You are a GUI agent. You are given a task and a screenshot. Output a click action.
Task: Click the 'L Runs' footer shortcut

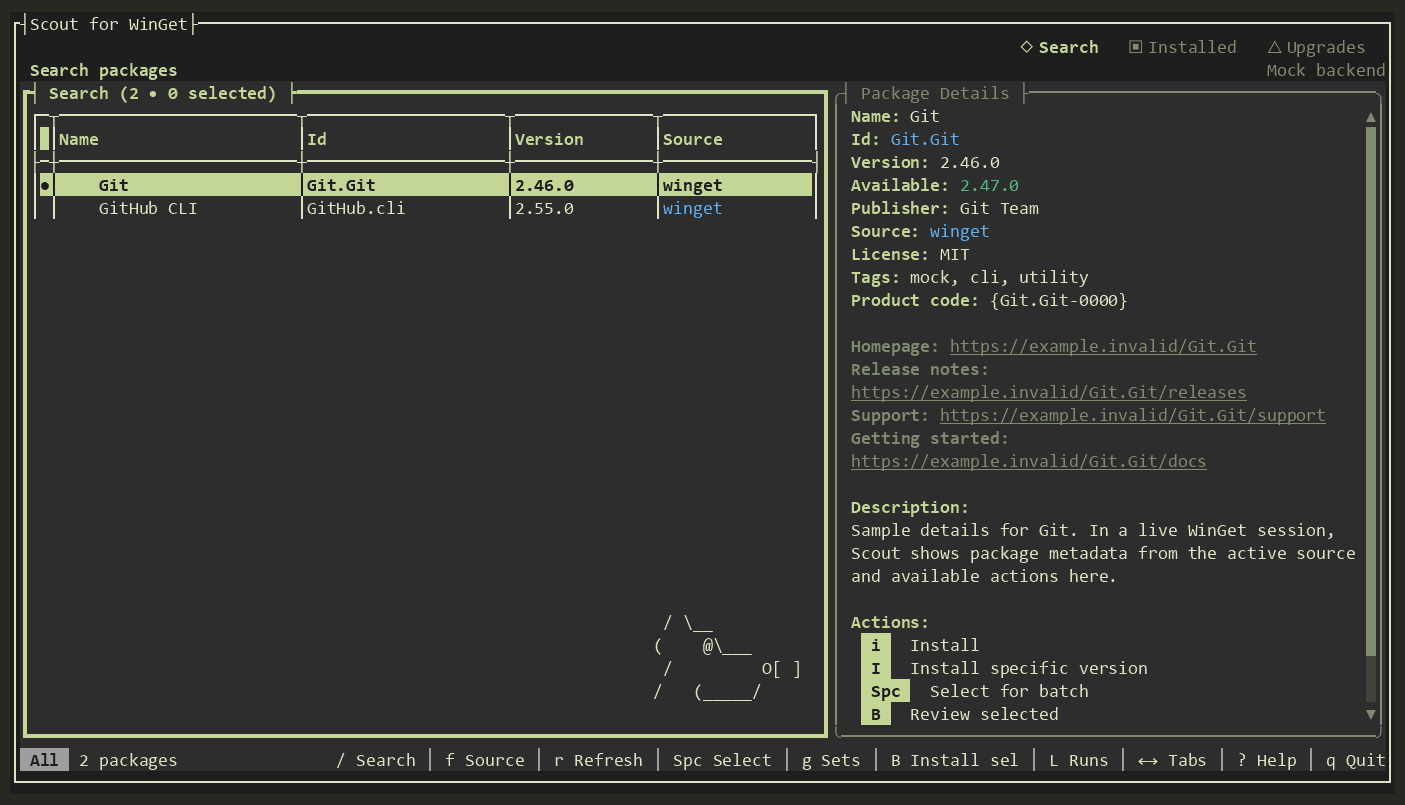coord(1078,760)
